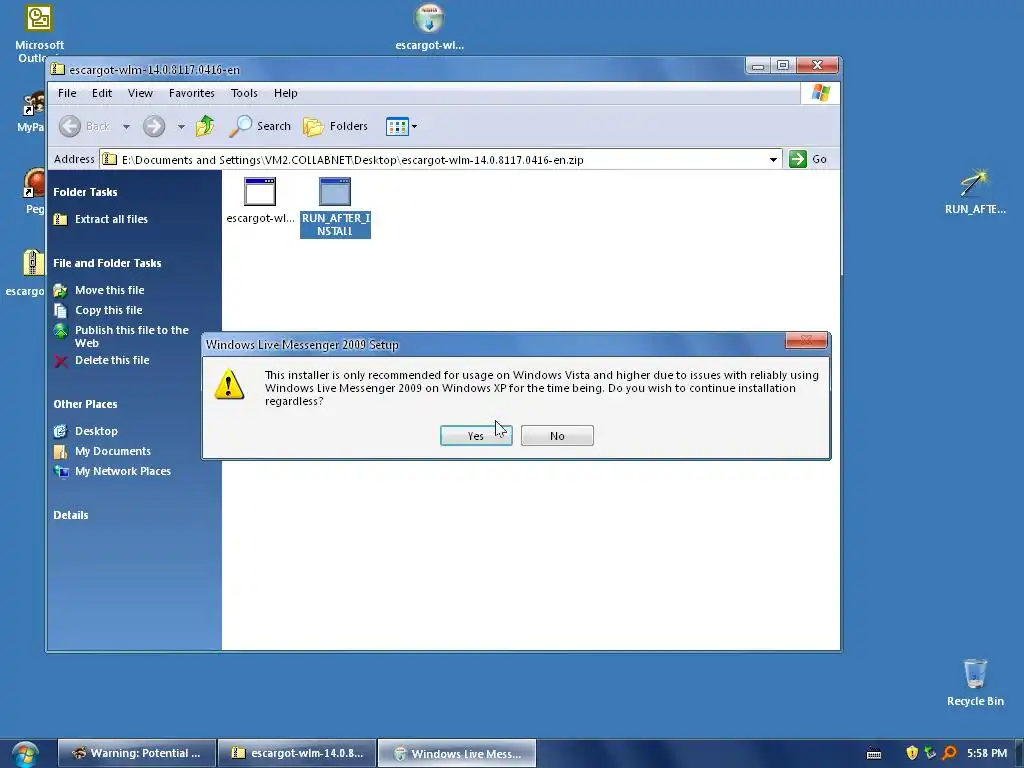The height and width of the screenshot is (768, 1024).
Task: Click the Folder Tasks panel header
Action: click(x=86, y=192)
